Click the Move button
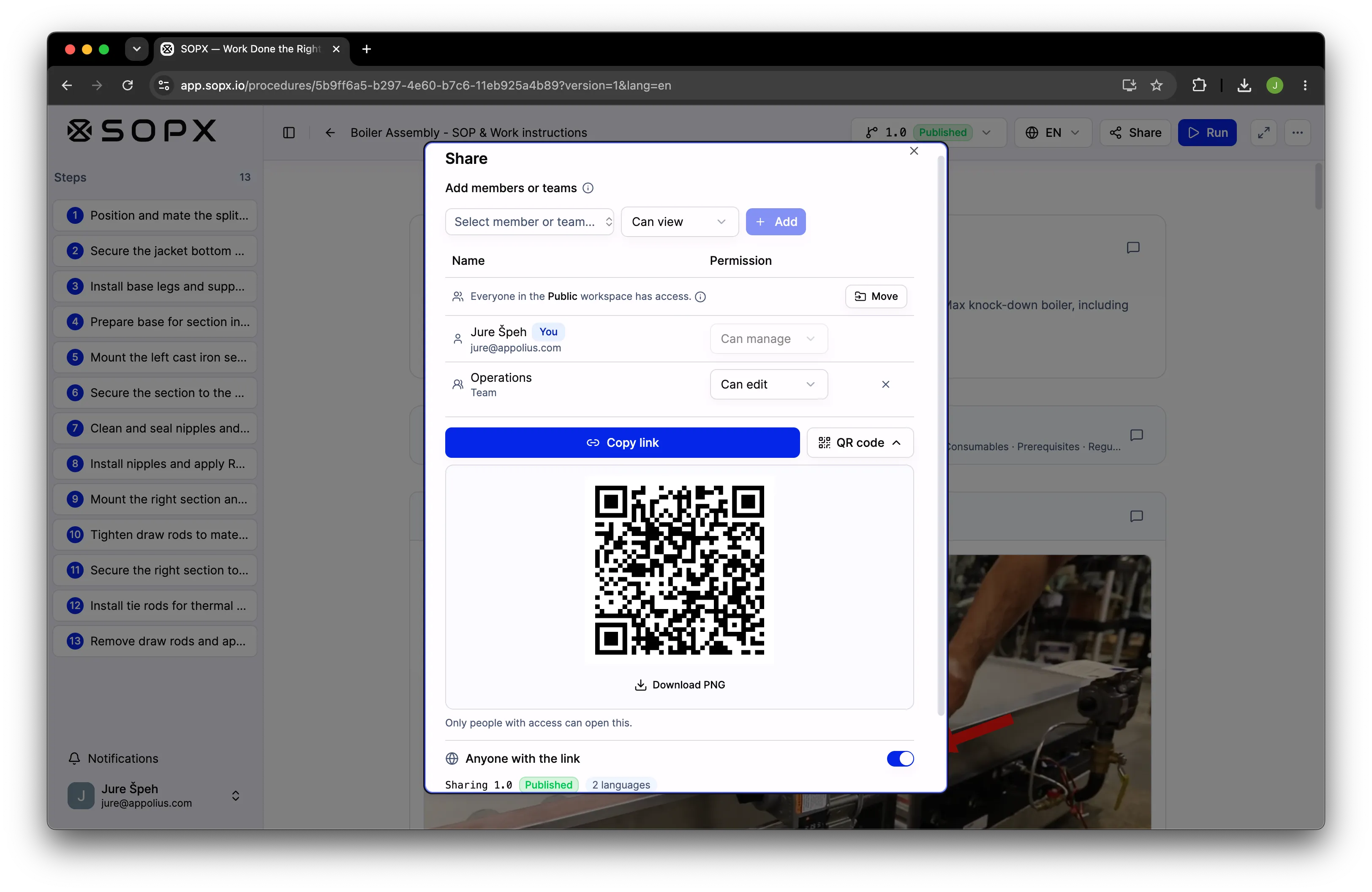The image size is (1372, 892). pos(876,296)
